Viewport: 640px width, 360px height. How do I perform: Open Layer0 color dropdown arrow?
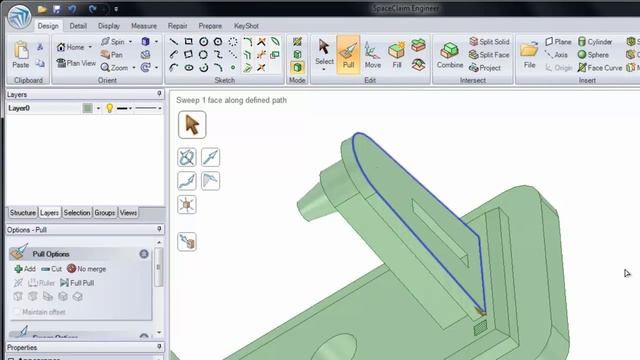click(x=98, y=108)
